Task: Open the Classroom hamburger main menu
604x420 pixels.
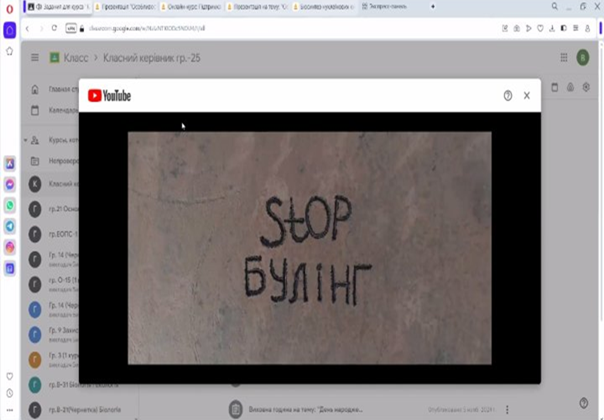Action: point(35,58)
